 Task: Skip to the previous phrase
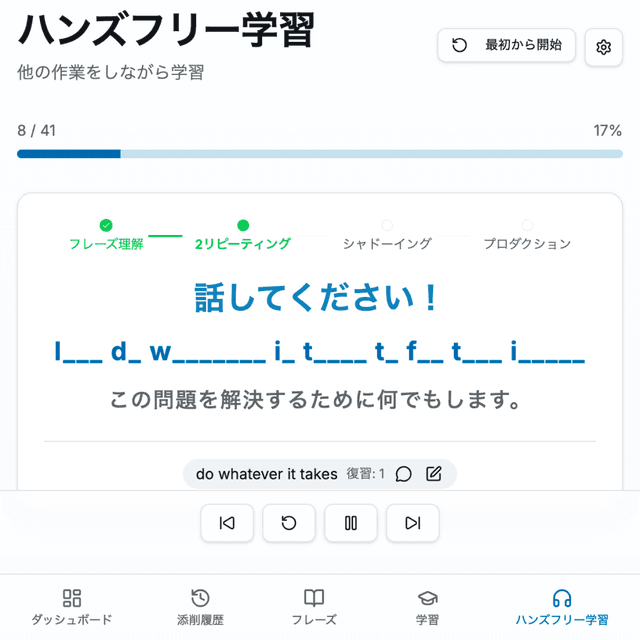(227, 523)
